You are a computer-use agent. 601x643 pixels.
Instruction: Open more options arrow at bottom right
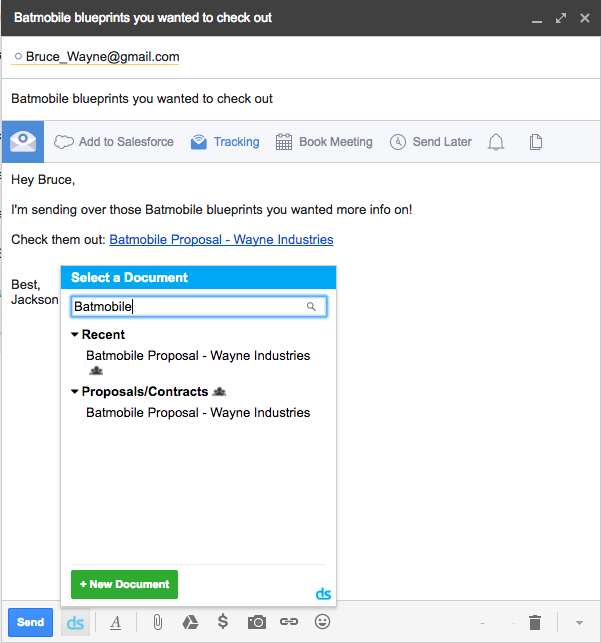coord(579,623)
